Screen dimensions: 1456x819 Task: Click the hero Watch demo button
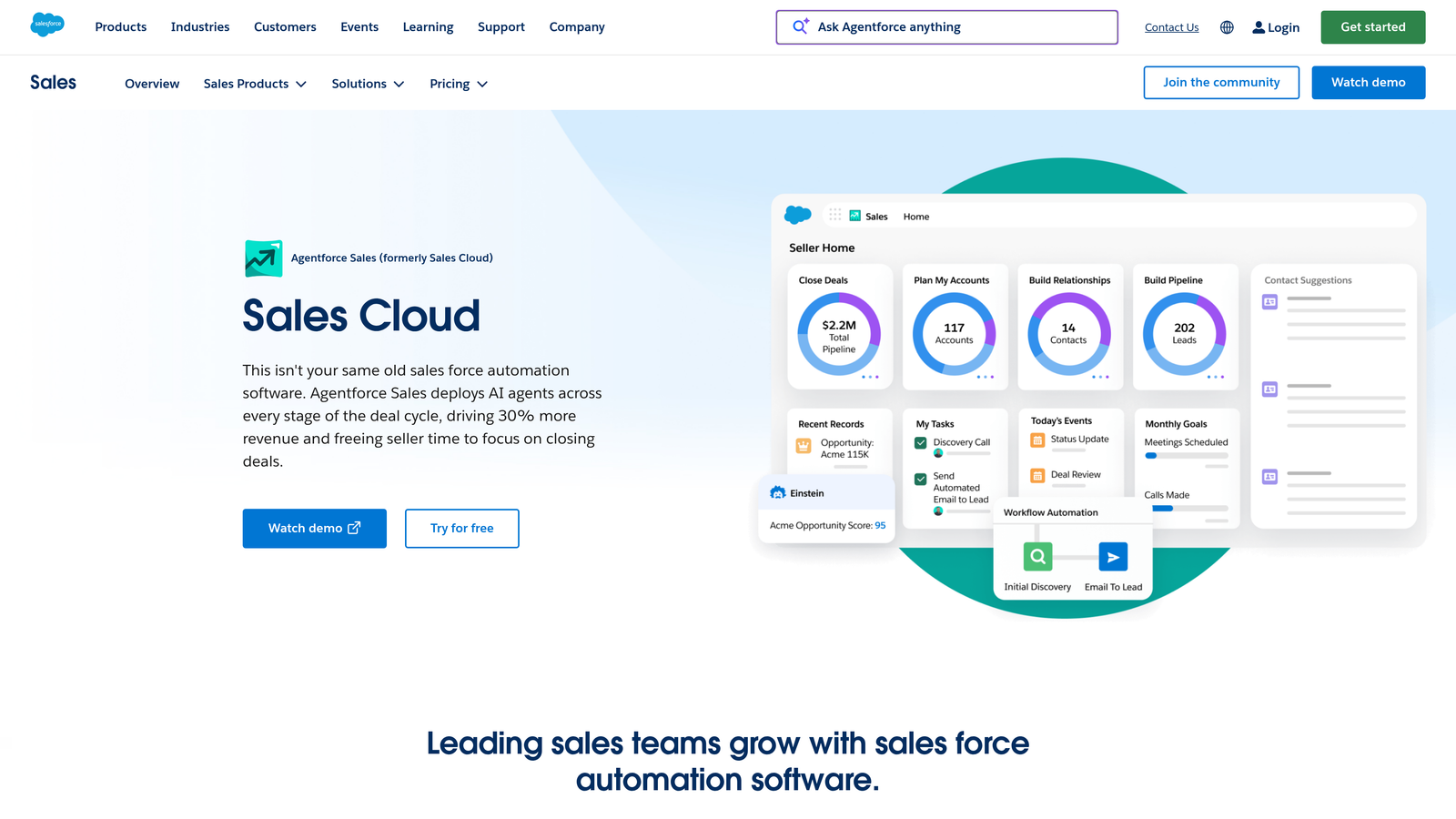315,529
